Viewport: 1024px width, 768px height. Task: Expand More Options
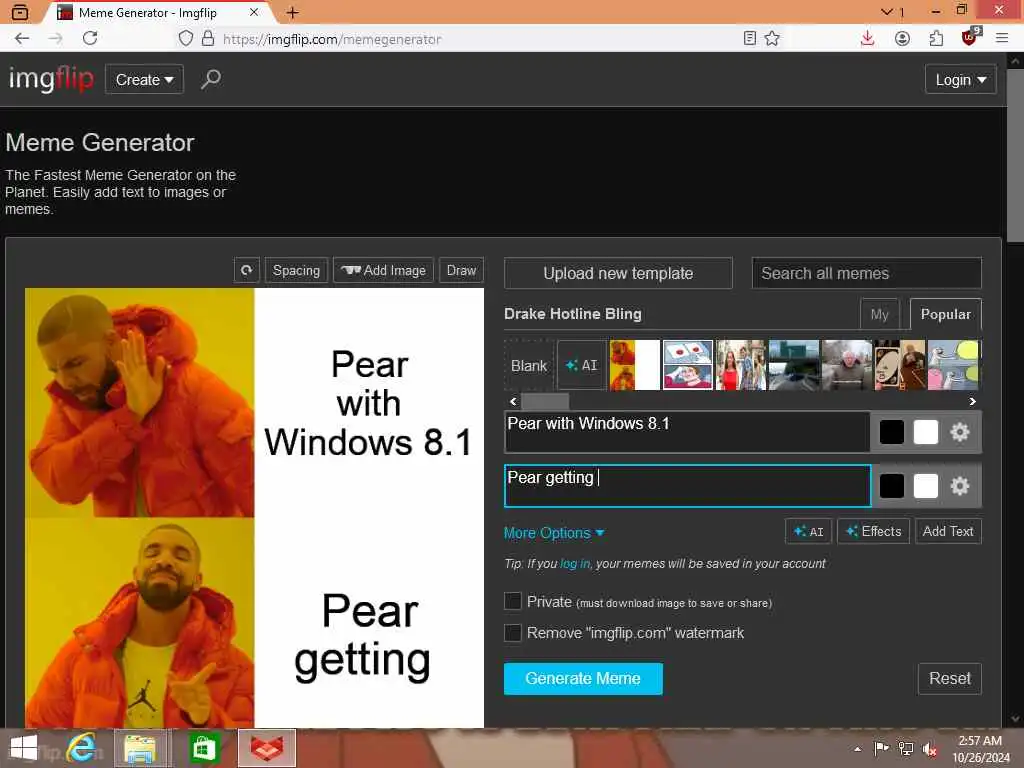[x=554, y=533]
